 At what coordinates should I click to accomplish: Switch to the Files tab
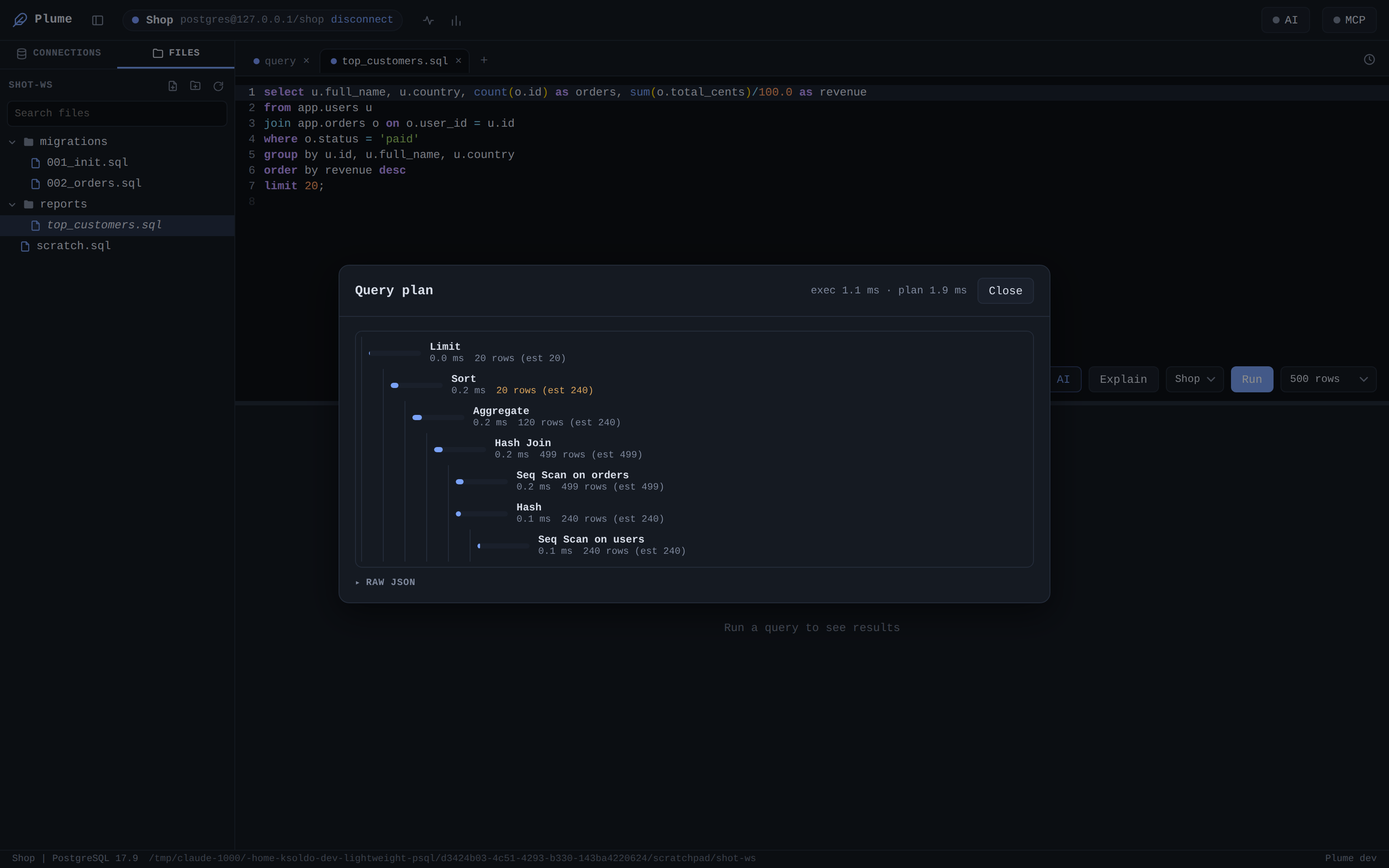176,53
